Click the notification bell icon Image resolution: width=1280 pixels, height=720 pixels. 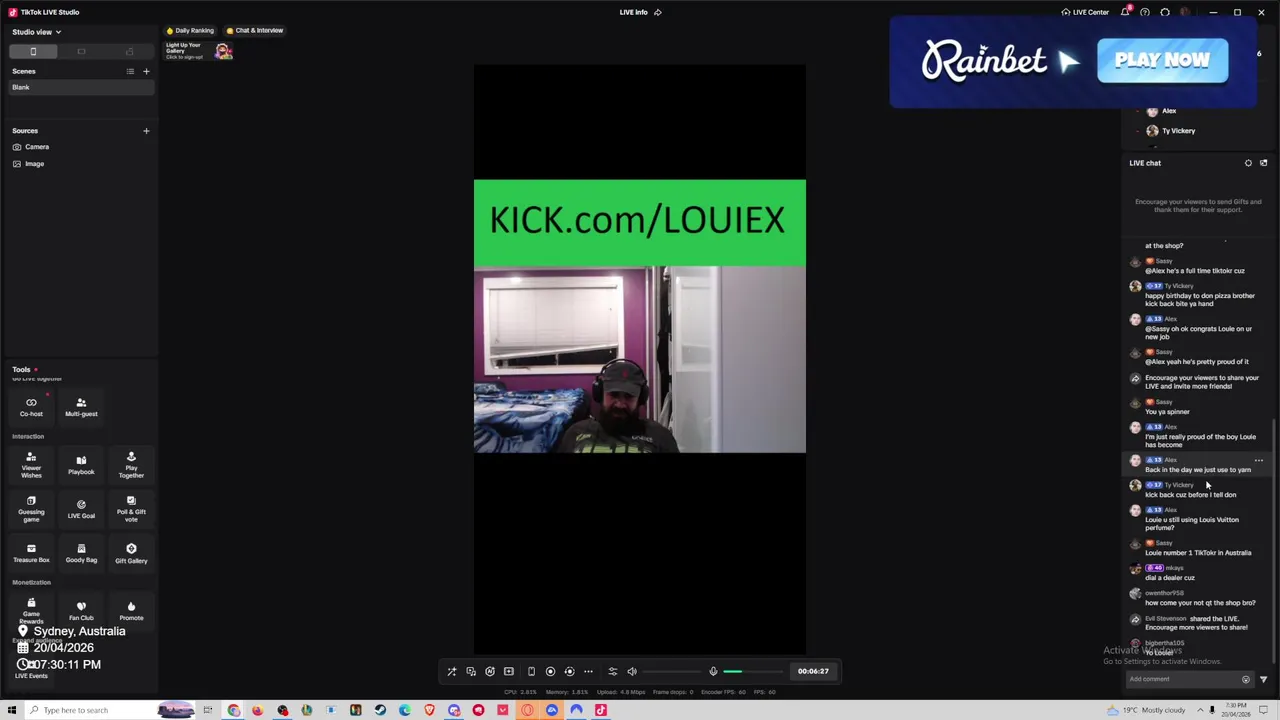coord(1125,12)
